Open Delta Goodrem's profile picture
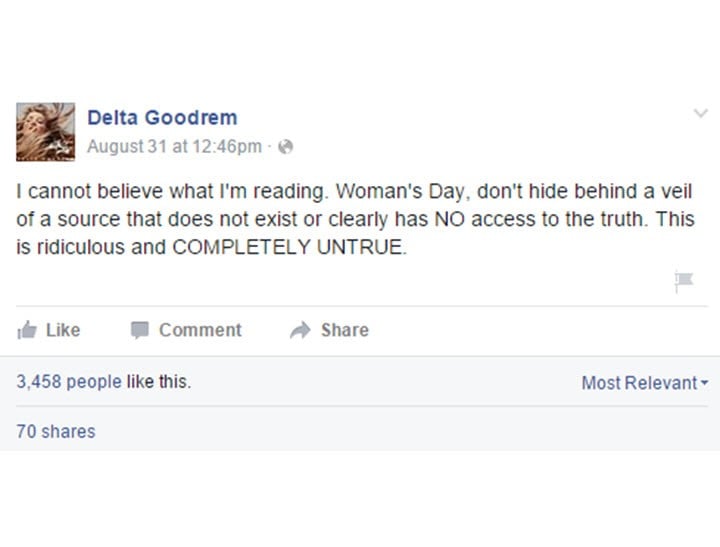Viewport: 720px width, 547px height. coord(45,132)
